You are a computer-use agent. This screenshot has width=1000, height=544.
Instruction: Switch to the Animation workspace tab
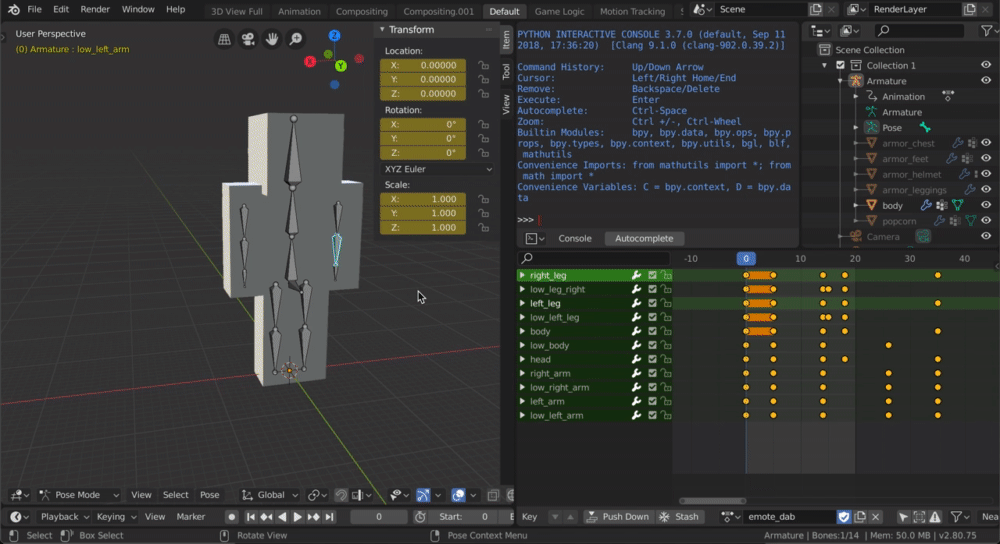300,11
